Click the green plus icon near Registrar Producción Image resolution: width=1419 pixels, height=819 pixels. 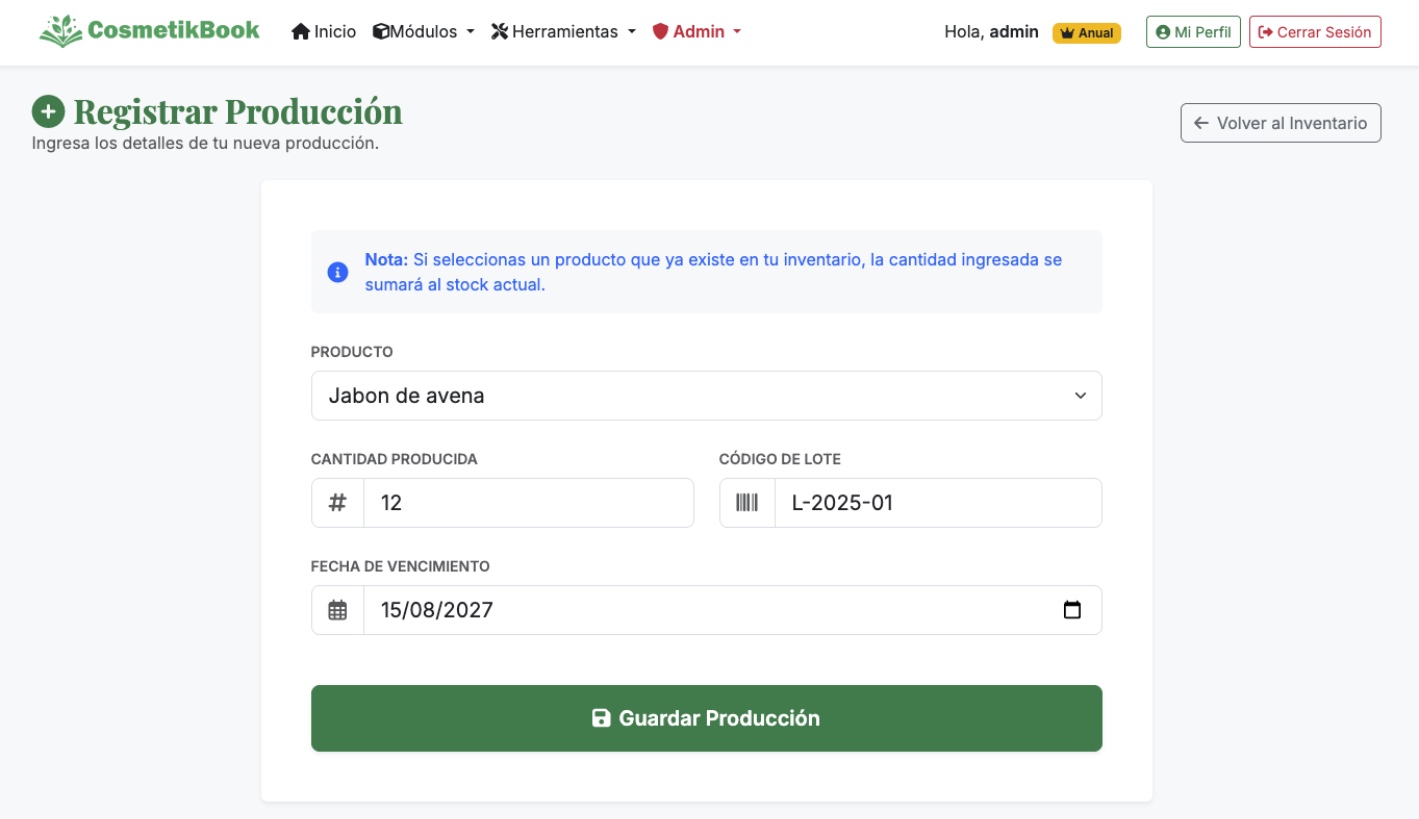(x=48, y=112)
